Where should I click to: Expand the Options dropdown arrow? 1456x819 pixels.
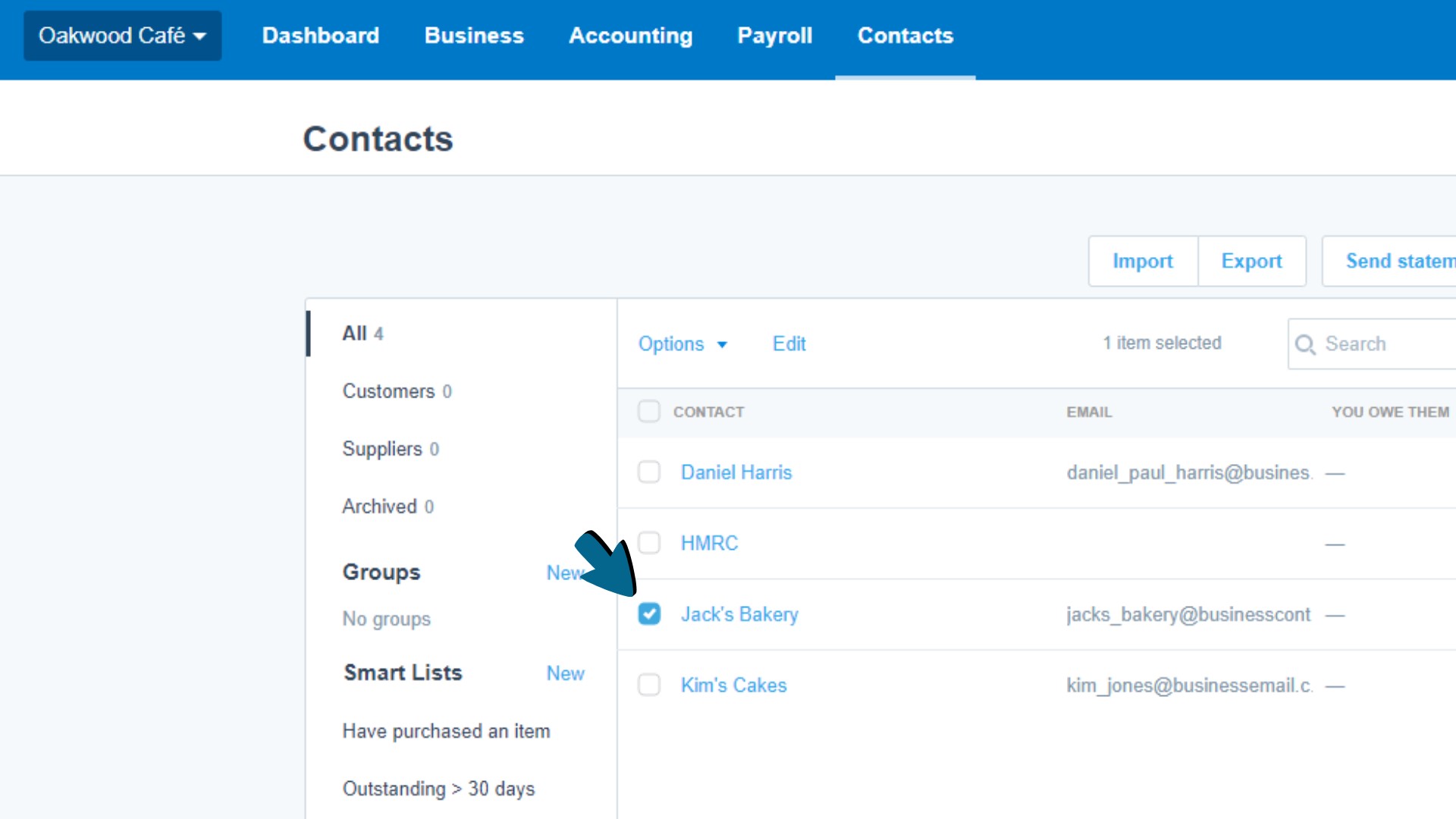point(722,345)
